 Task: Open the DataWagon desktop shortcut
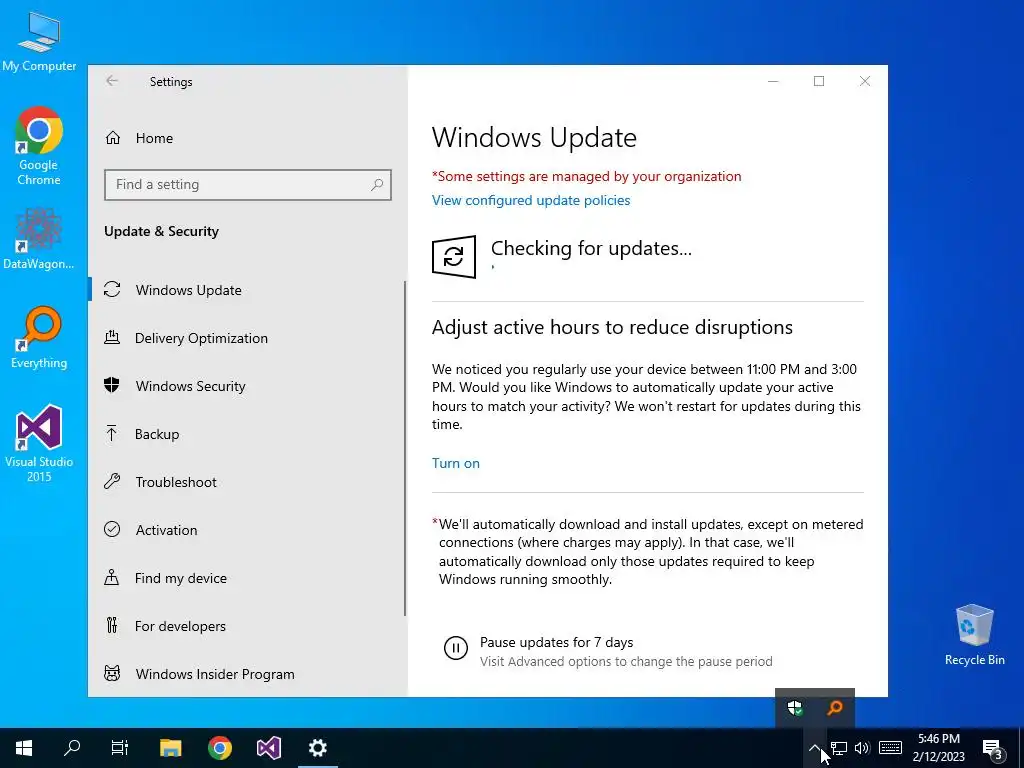point(39,239)
